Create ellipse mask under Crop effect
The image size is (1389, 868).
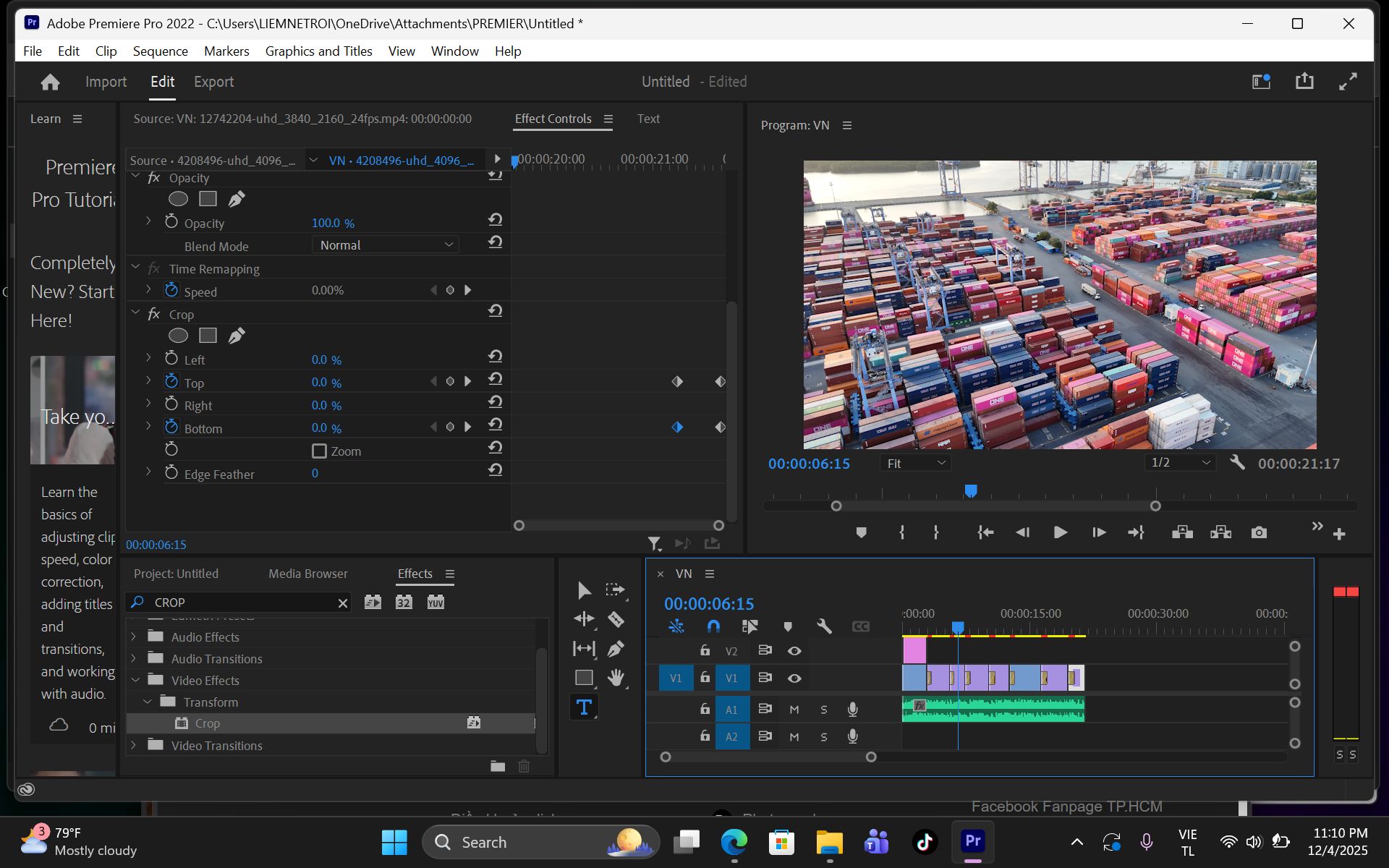coord(178,336)
